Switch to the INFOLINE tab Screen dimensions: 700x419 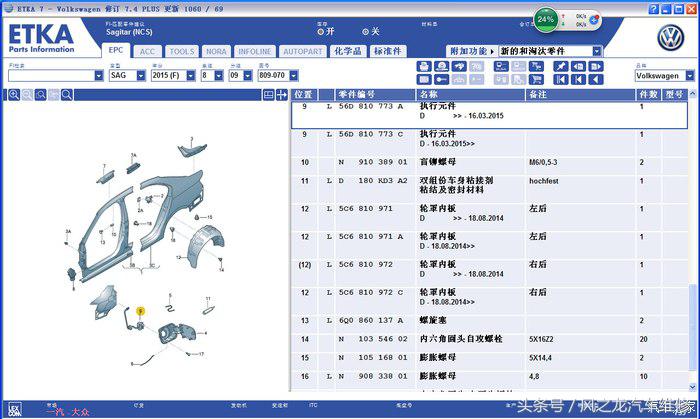point(254,51)
